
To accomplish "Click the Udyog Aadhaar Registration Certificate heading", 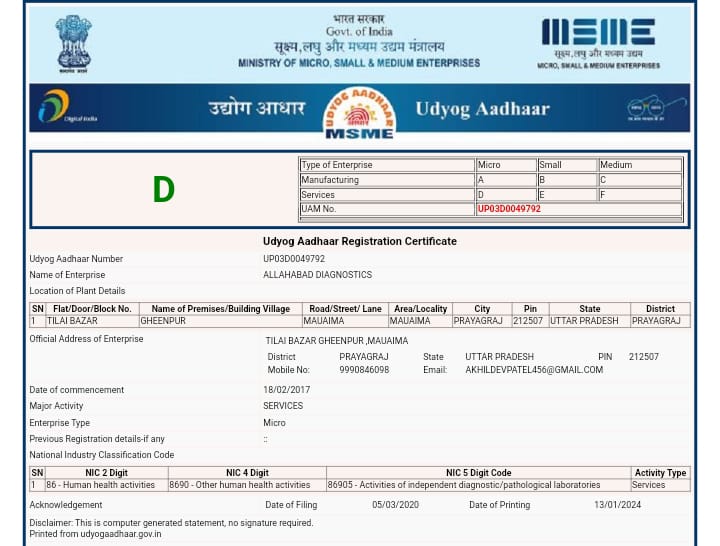I will click(360, 241).
